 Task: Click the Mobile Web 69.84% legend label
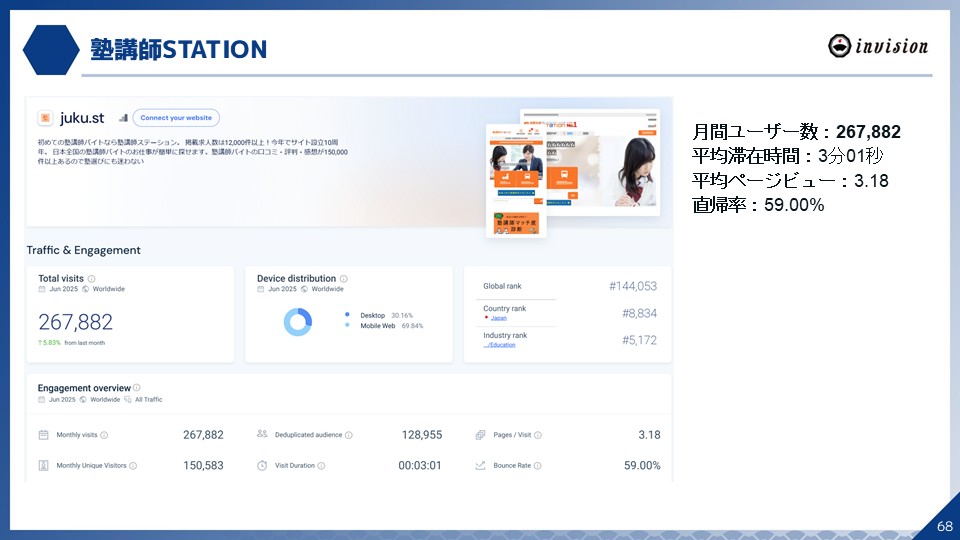click(391, 326)
